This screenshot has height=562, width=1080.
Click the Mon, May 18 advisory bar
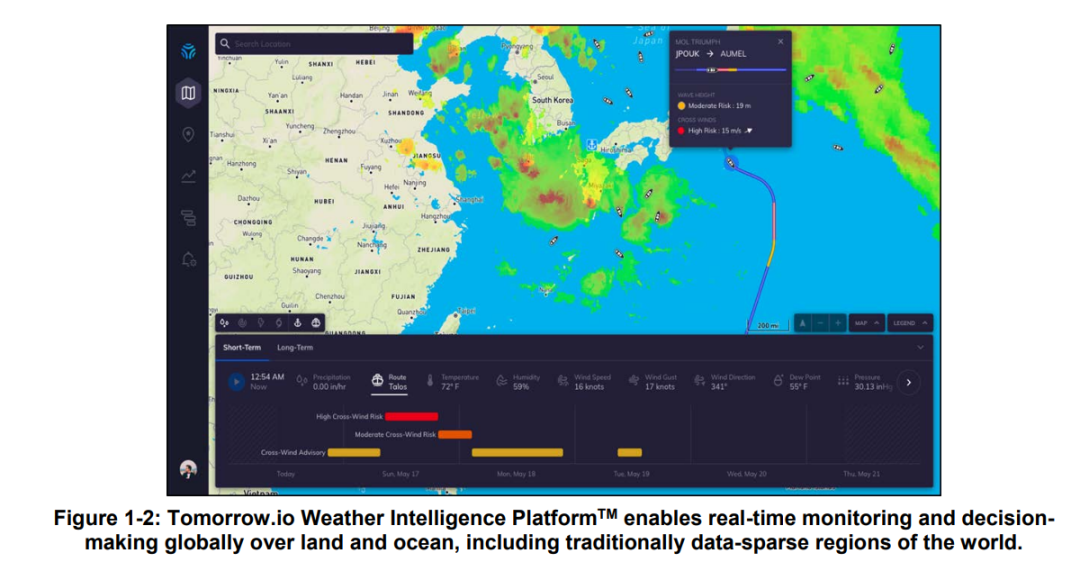coord(517,452)
